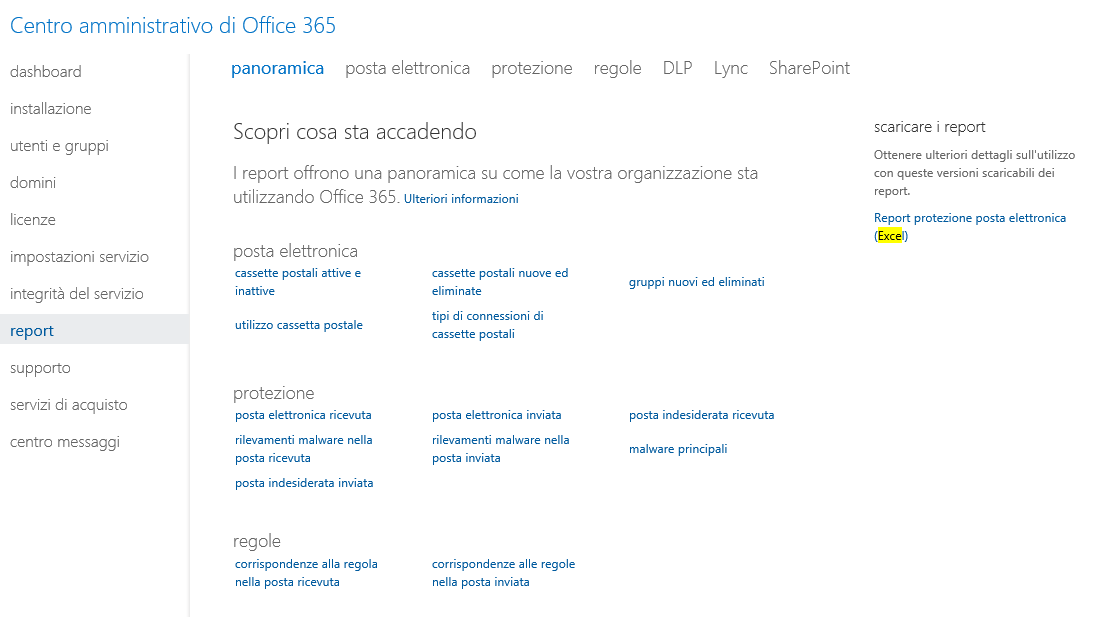This screenshot has width=1115, height=617.
Task: Open rilevamenti malware nella posta inviata
Action: [501, 449]
